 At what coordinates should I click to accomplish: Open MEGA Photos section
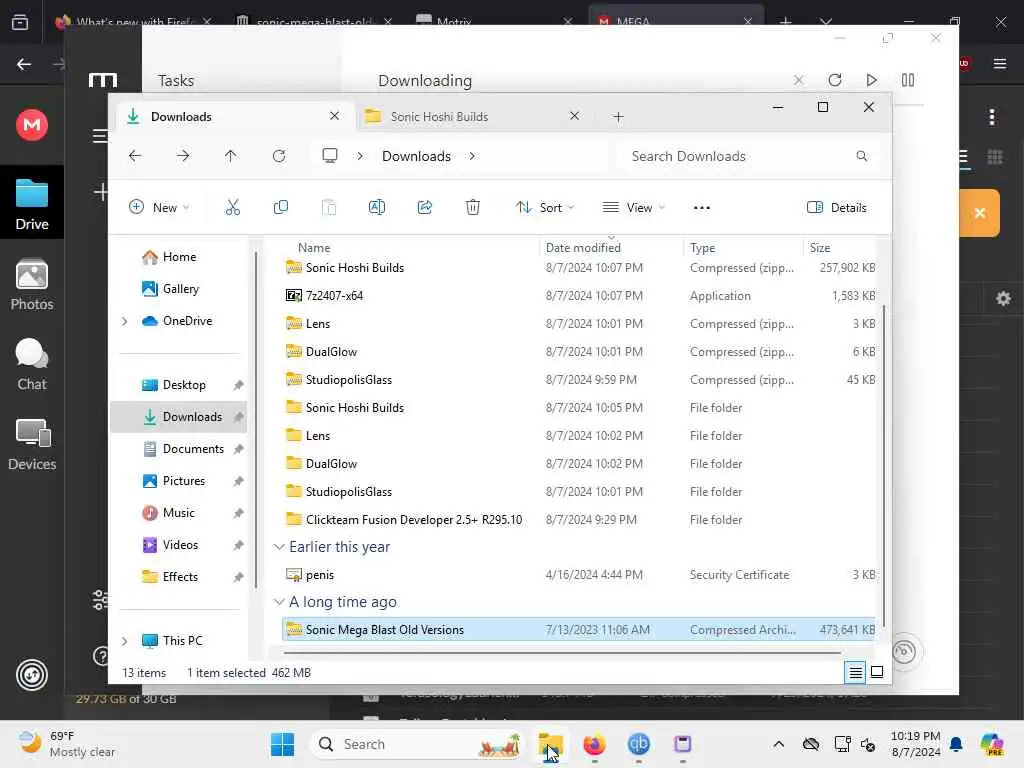pos(31,284)
